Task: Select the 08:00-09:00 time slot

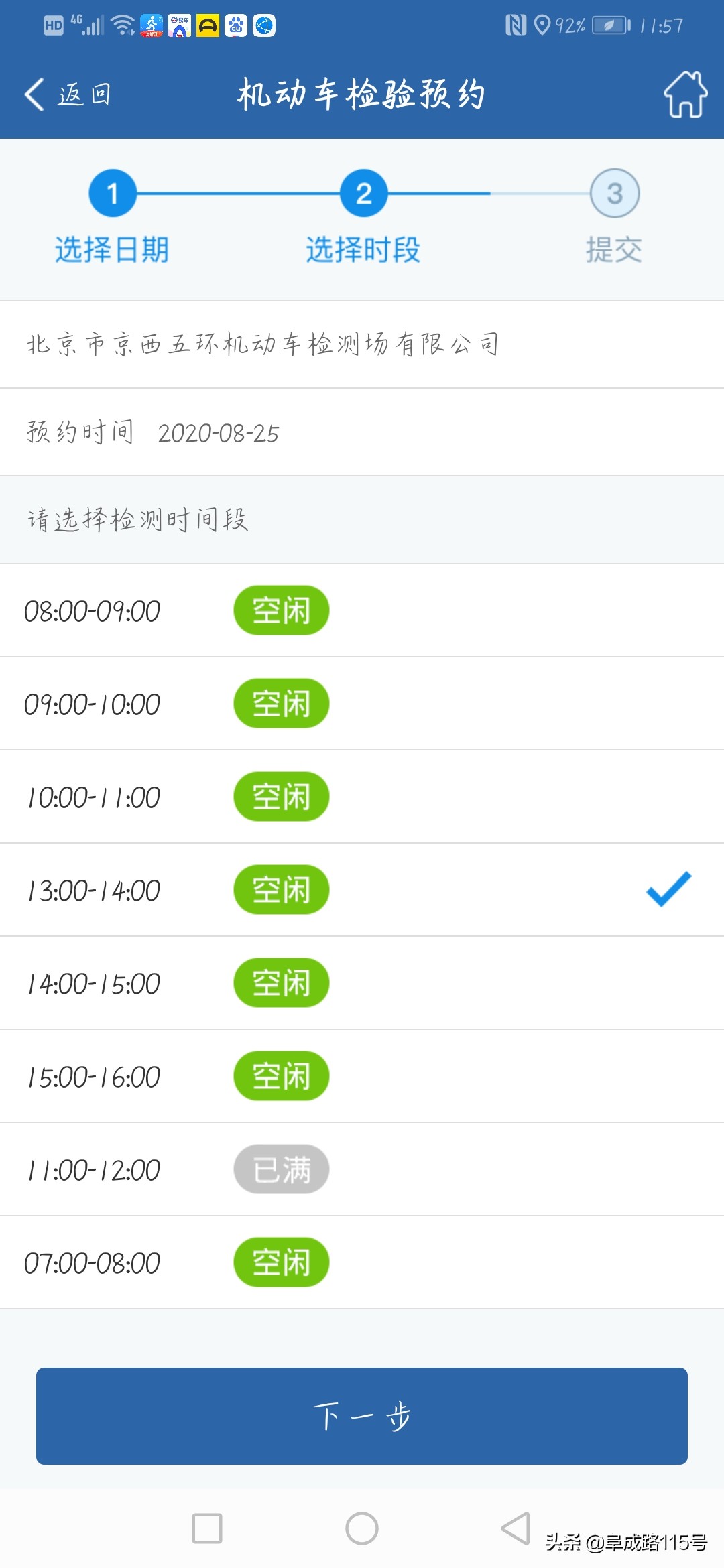Action: 362,610
